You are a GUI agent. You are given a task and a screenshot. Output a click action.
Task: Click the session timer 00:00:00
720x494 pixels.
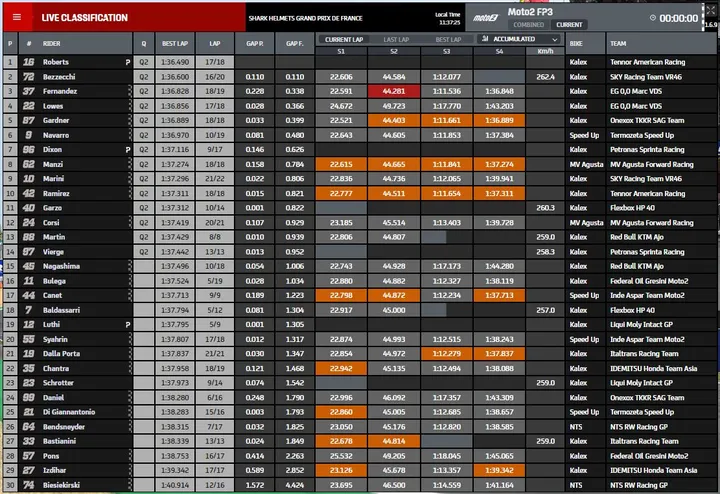point(679,18)
